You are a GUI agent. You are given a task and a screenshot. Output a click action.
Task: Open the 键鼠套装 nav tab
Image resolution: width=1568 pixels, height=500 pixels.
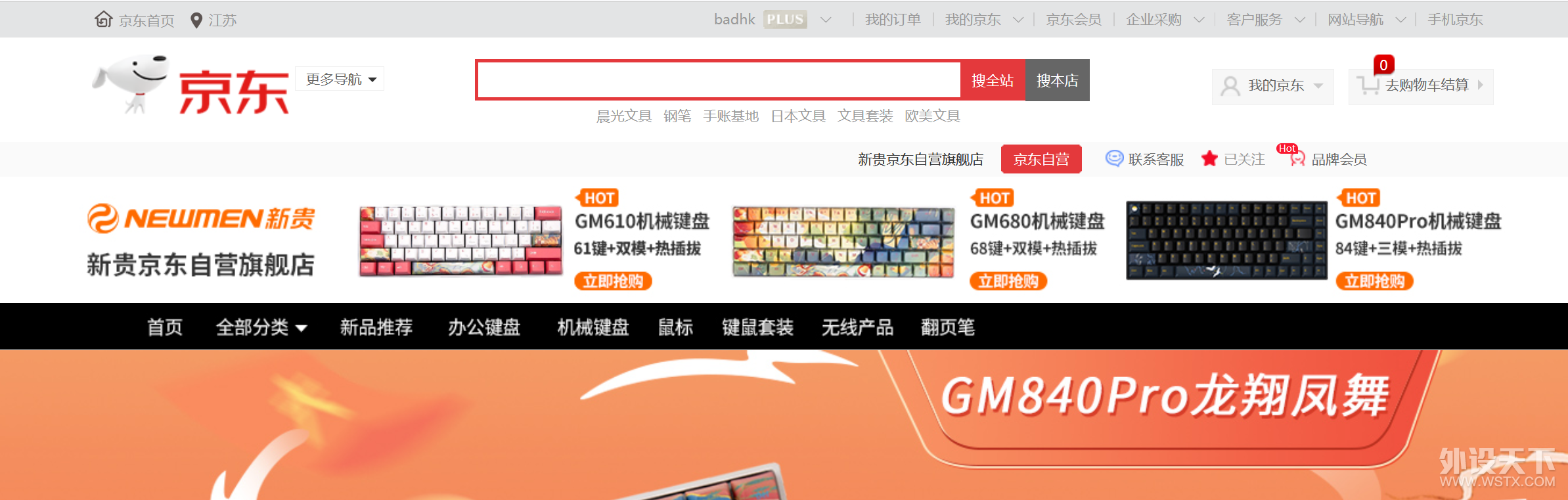[757, 327]
